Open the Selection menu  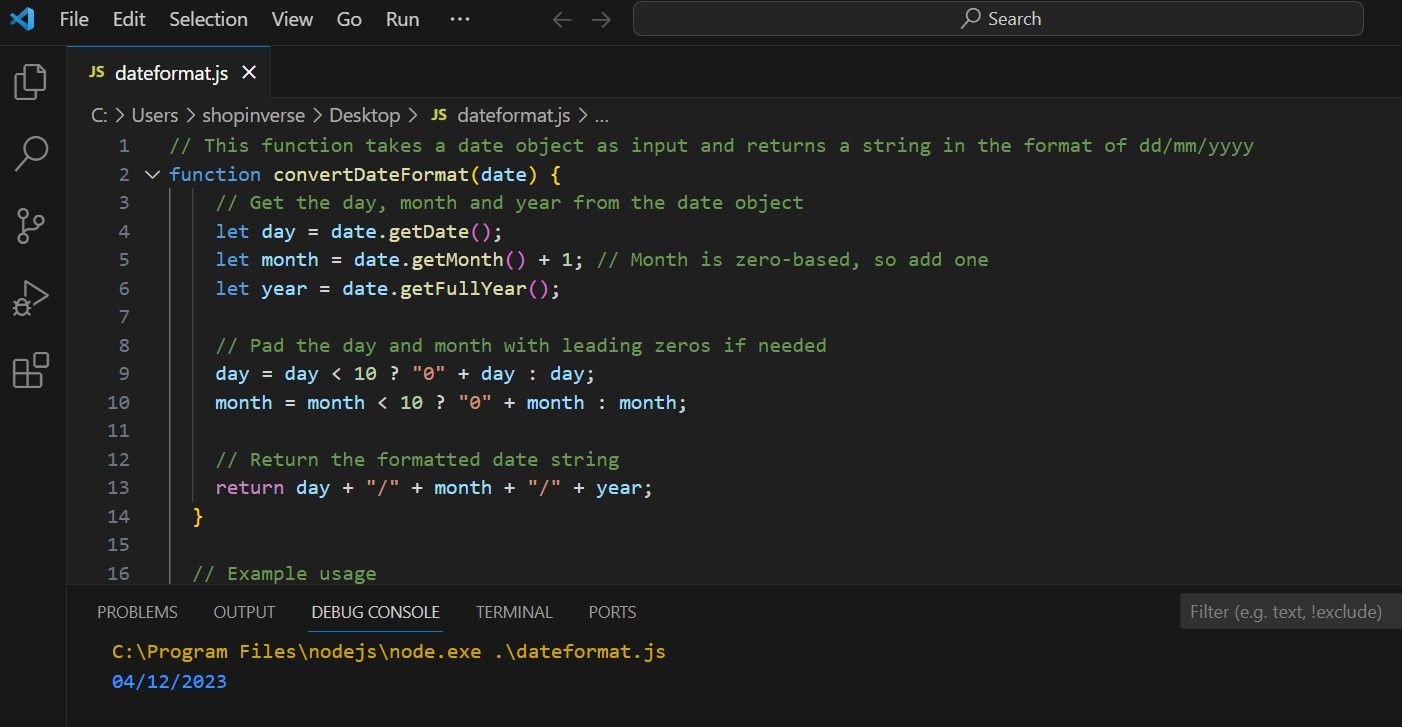[208, 19]
